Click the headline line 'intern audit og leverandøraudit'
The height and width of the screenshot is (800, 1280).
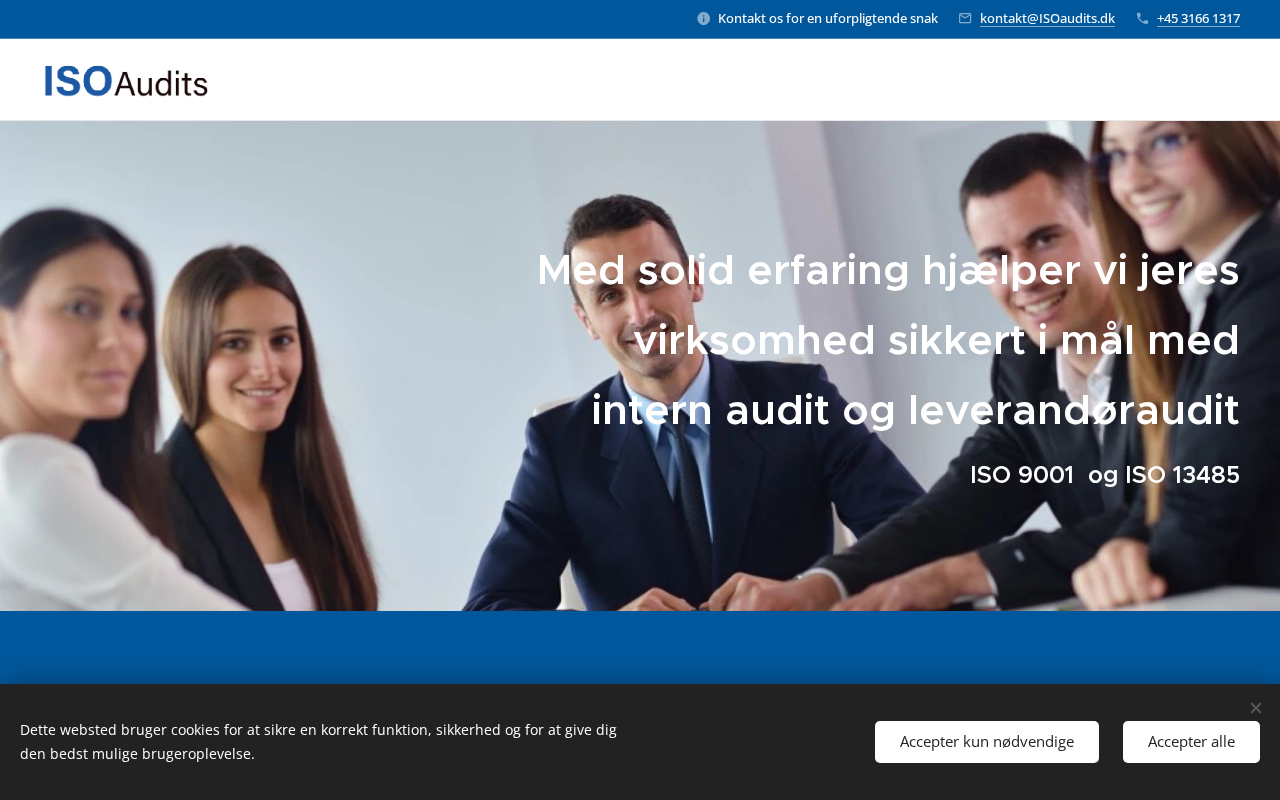pos(915,410)
